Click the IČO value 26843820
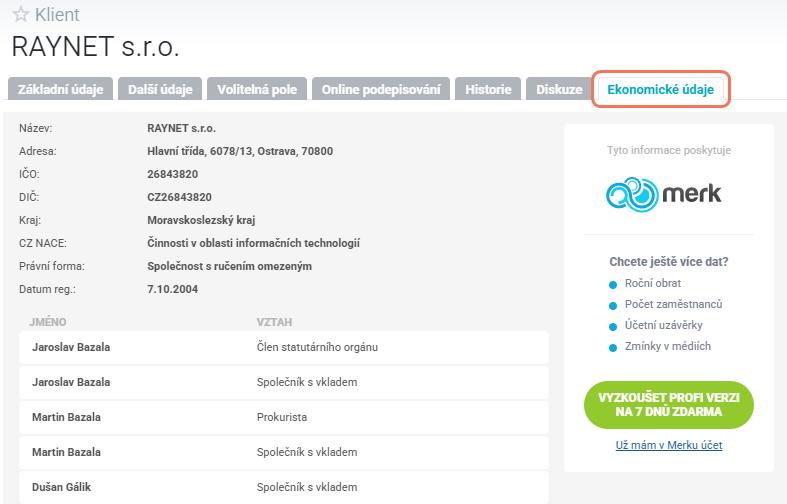The image size is (787, 504). tap(173, 174)
